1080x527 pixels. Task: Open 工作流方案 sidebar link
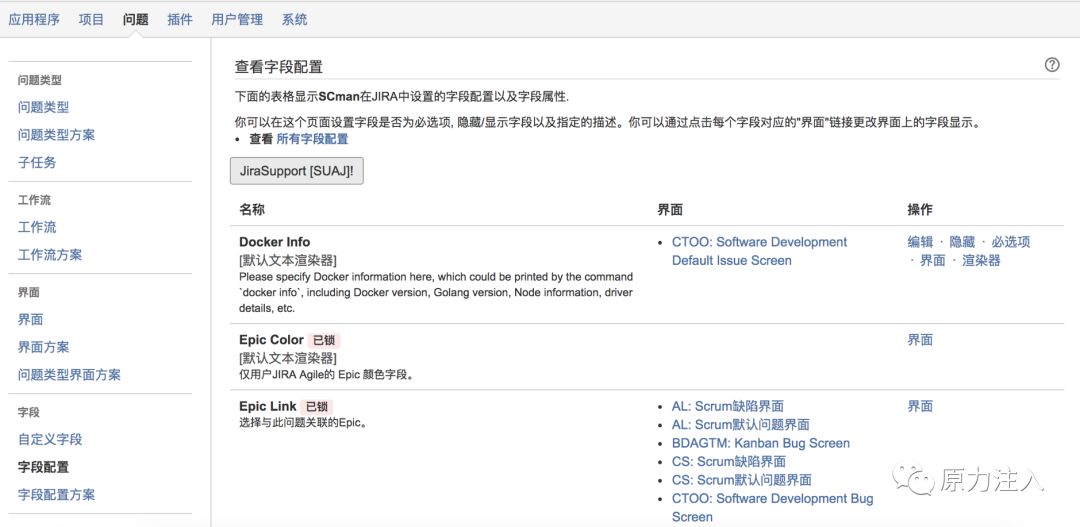coord(50,255)
